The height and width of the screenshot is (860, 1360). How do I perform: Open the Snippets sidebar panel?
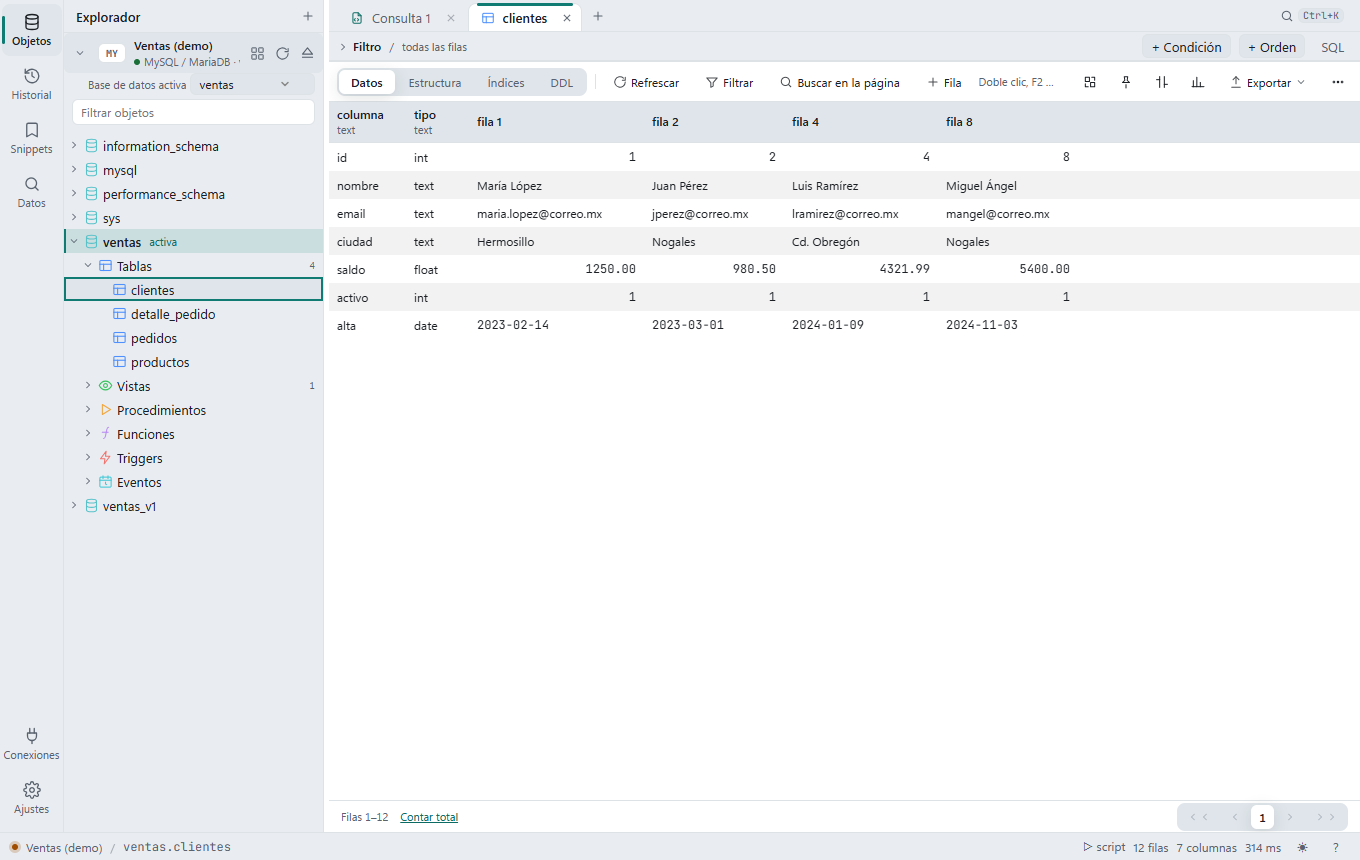tap(31, 138)
